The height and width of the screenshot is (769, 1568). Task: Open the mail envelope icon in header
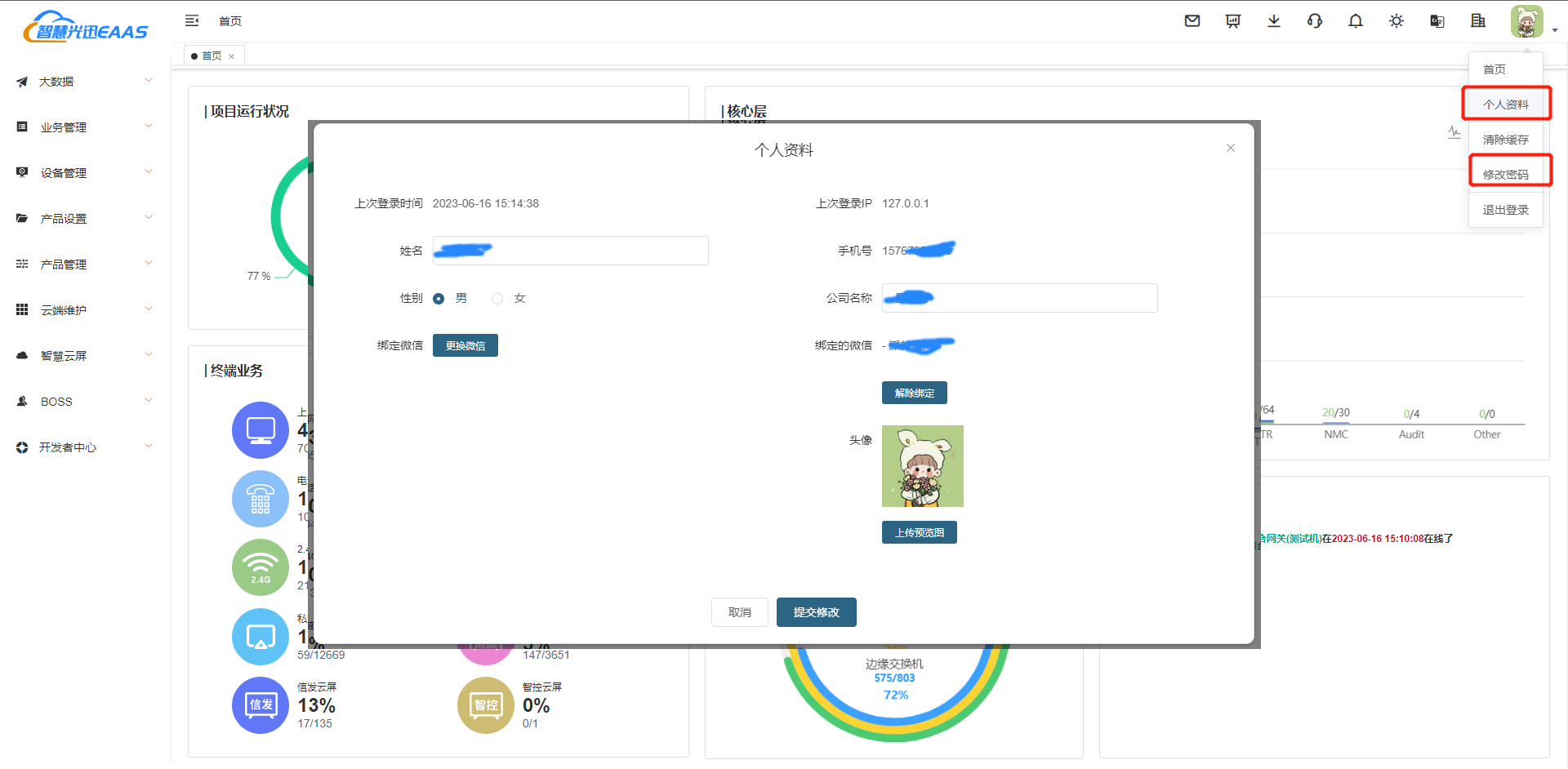click(1192, 21)
